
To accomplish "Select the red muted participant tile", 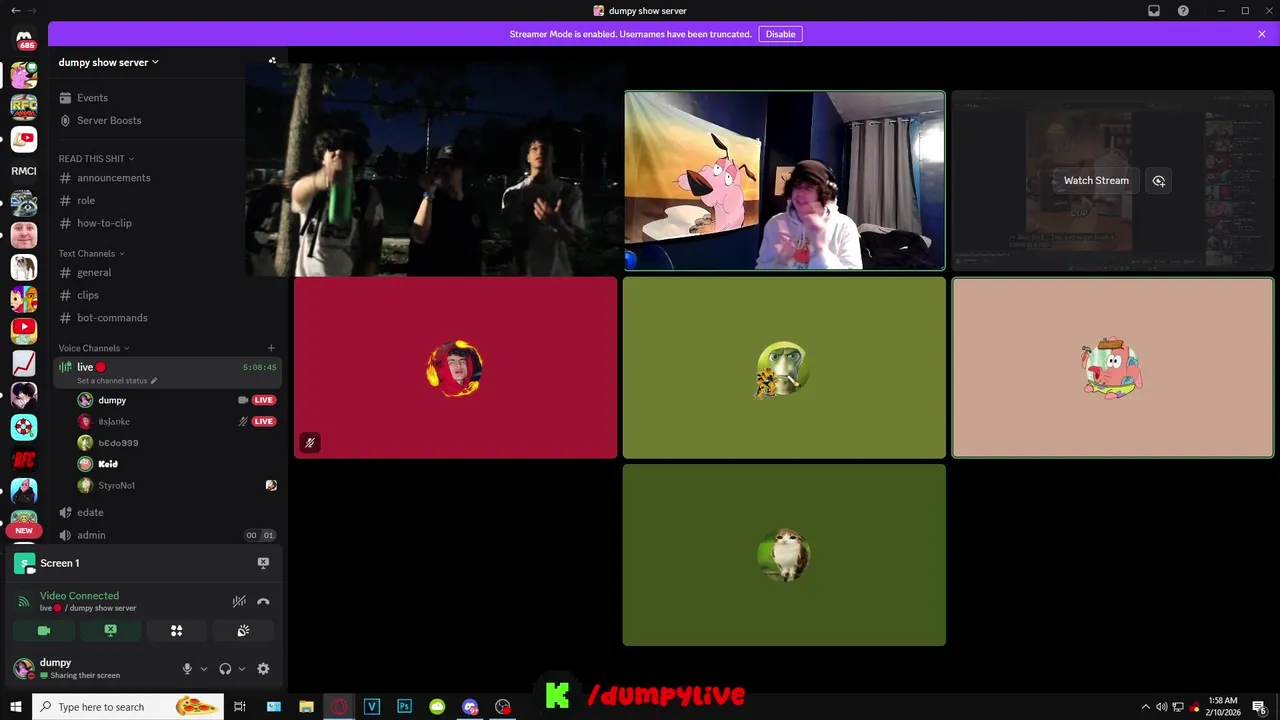I will pos(456,368).
